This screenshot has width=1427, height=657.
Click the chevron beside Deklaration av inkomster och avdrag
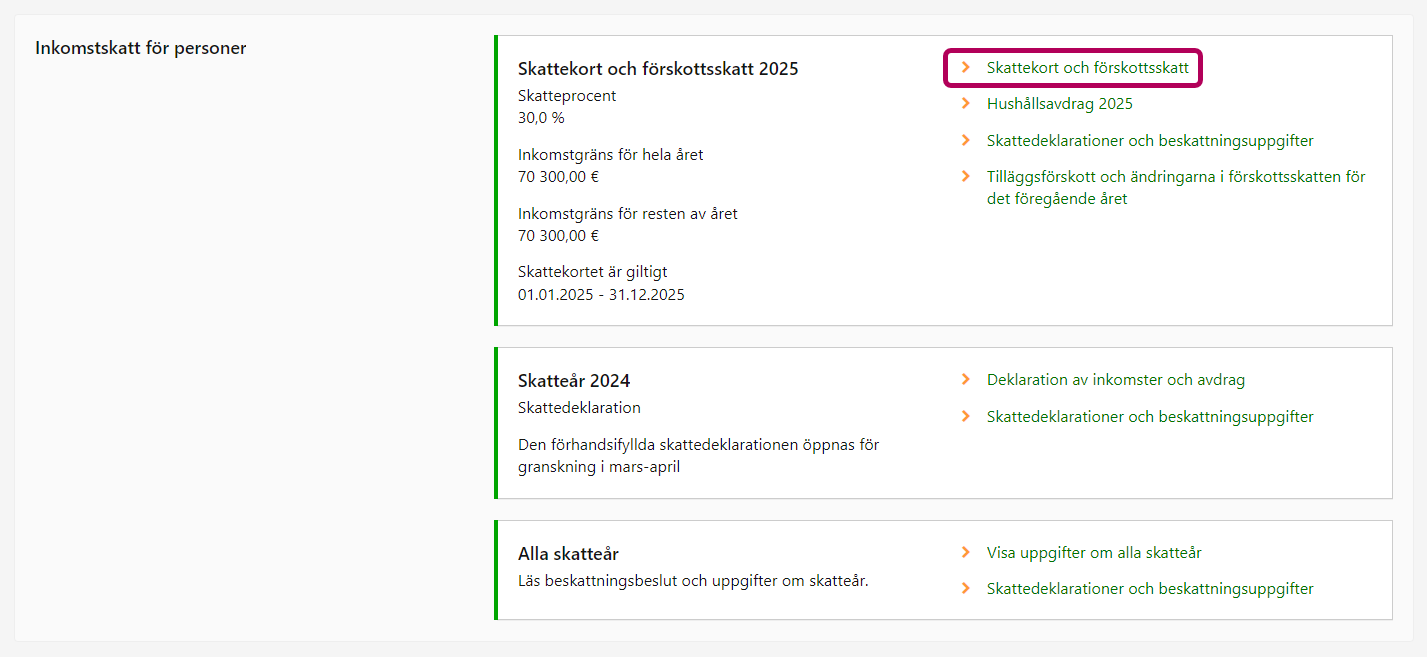pos(966,380)
